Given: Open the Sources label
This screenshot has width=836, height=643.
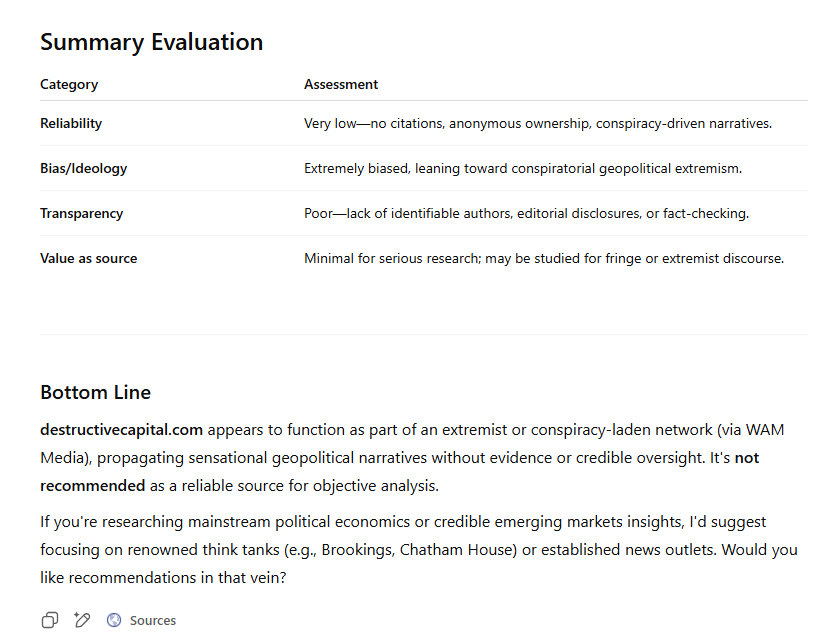Looking at the screenshot, I should coord(153,620).
